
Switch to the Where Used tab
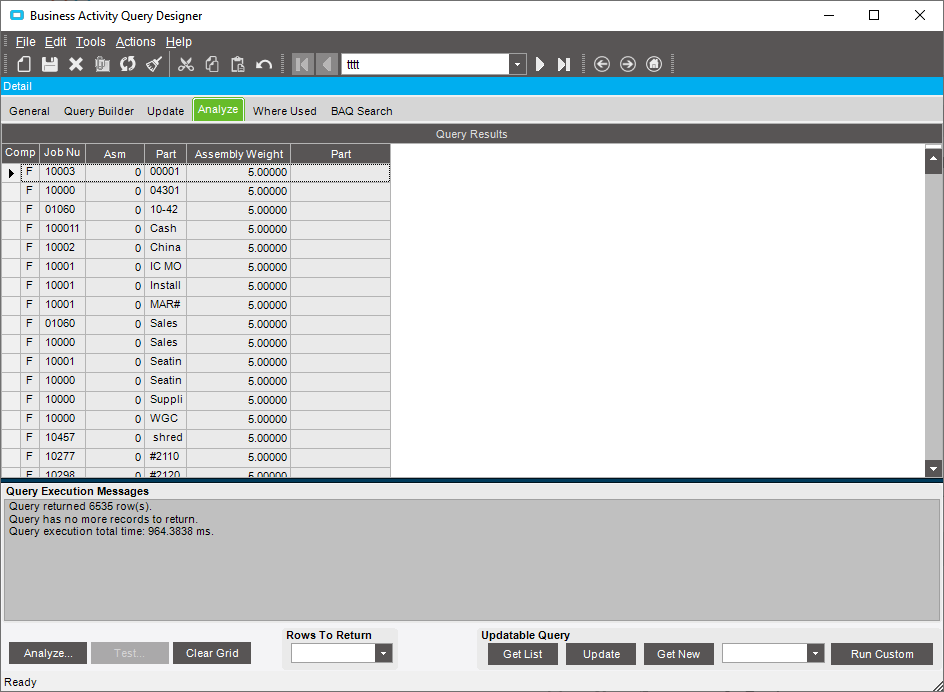coord(285,111)
